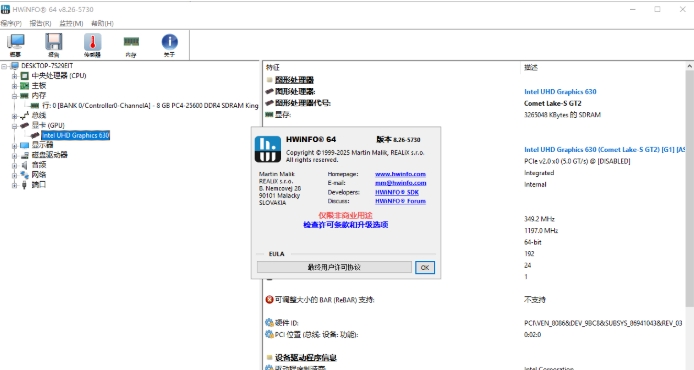Expand the 显示器 node

[x=14, y=145]
